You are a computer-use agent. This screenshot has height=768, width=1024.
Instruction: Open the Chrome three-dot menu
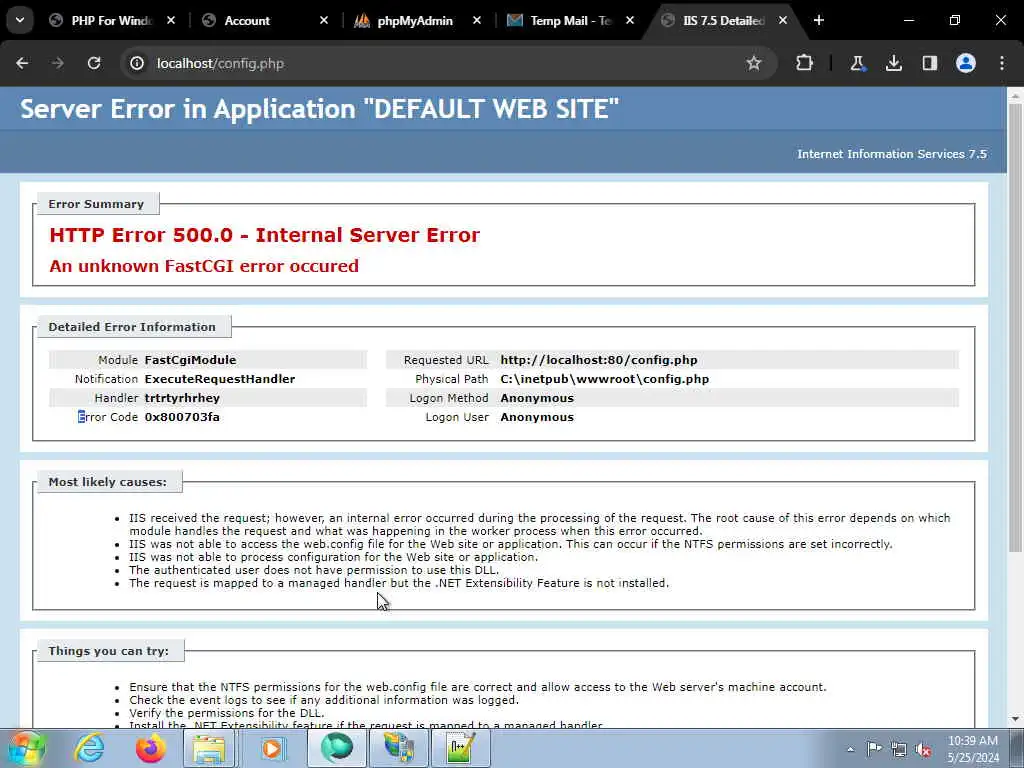(x=1002, y=63)
